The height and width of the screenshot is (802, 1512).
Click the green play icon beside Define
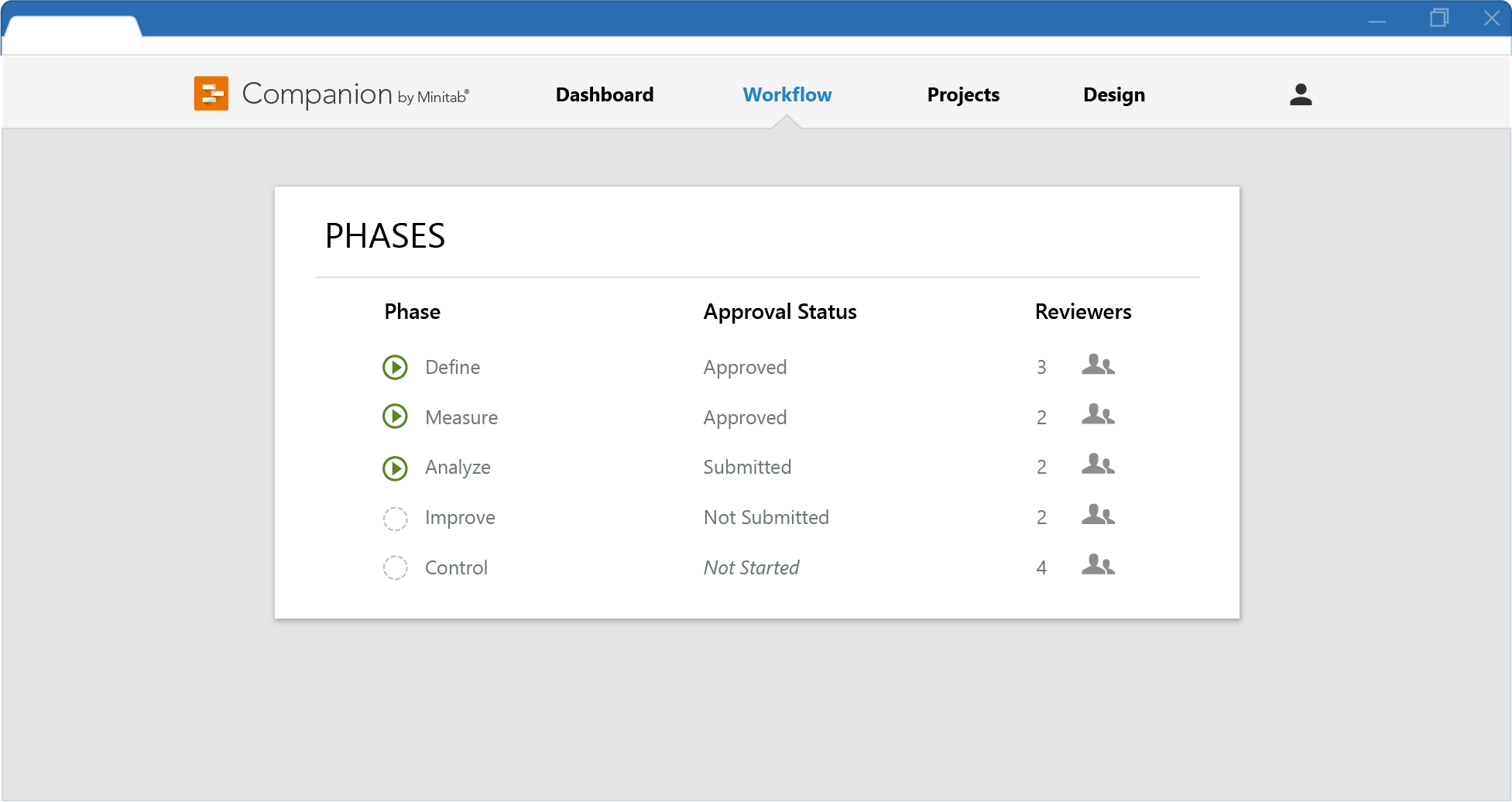click(x=395, y=367)
